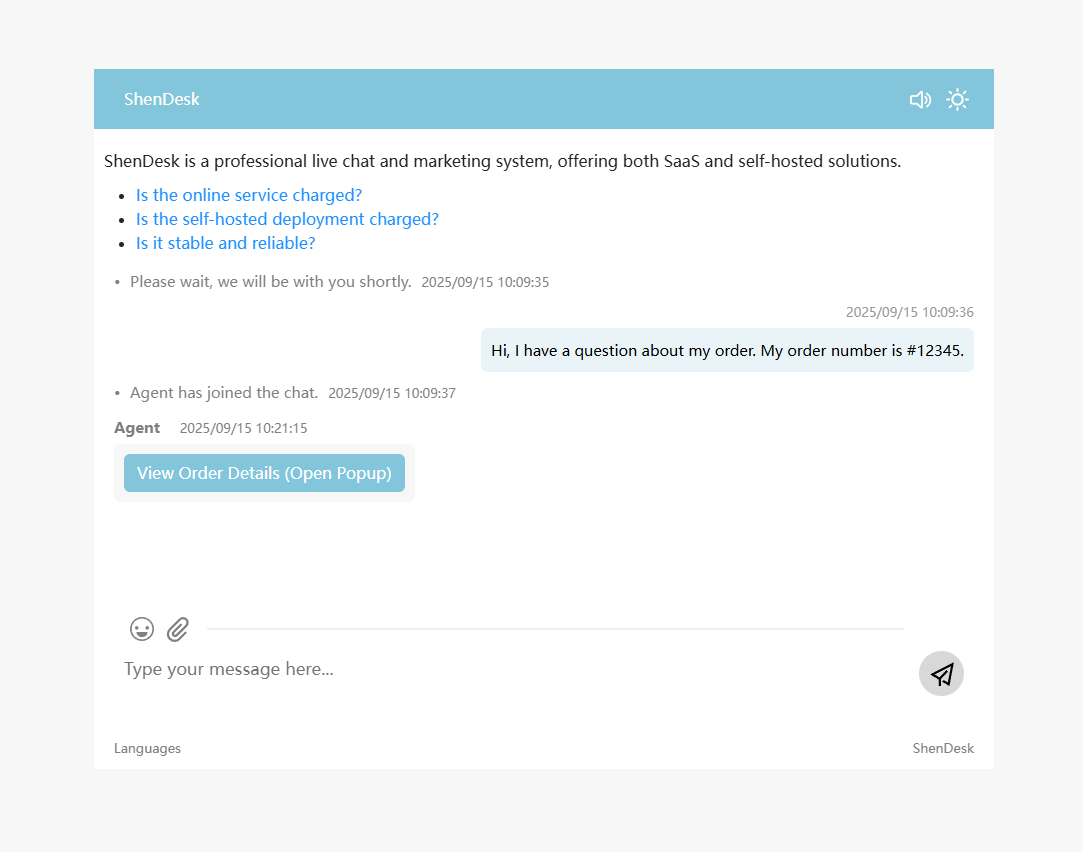This screenshot has width=1083, height=852.
Task: Click the ShenDesk footer link
Action: [x=942, y=748]
